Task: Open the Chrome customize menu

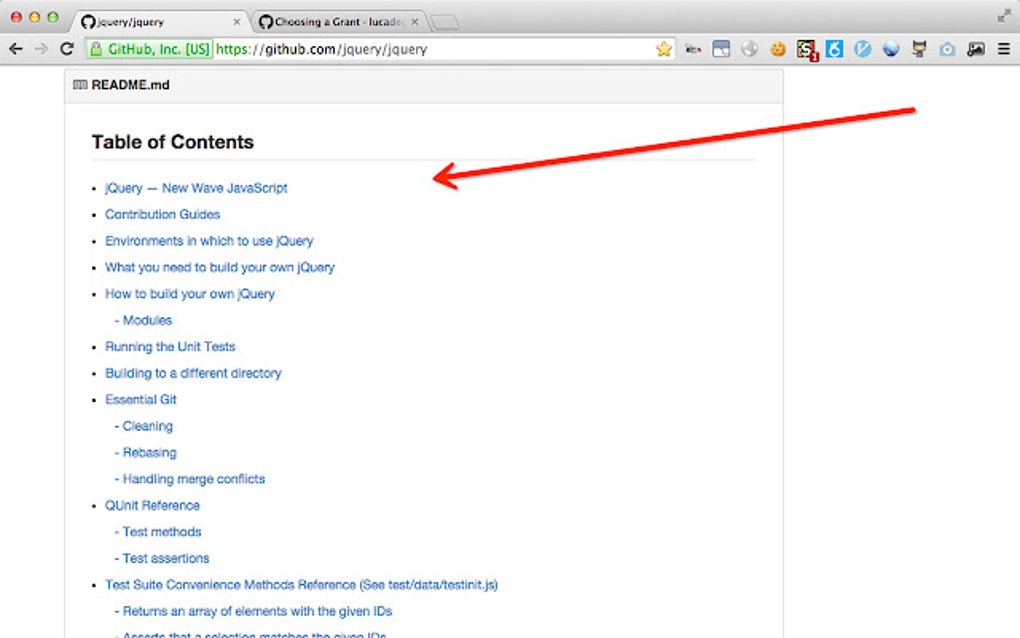Action: 1003,48
